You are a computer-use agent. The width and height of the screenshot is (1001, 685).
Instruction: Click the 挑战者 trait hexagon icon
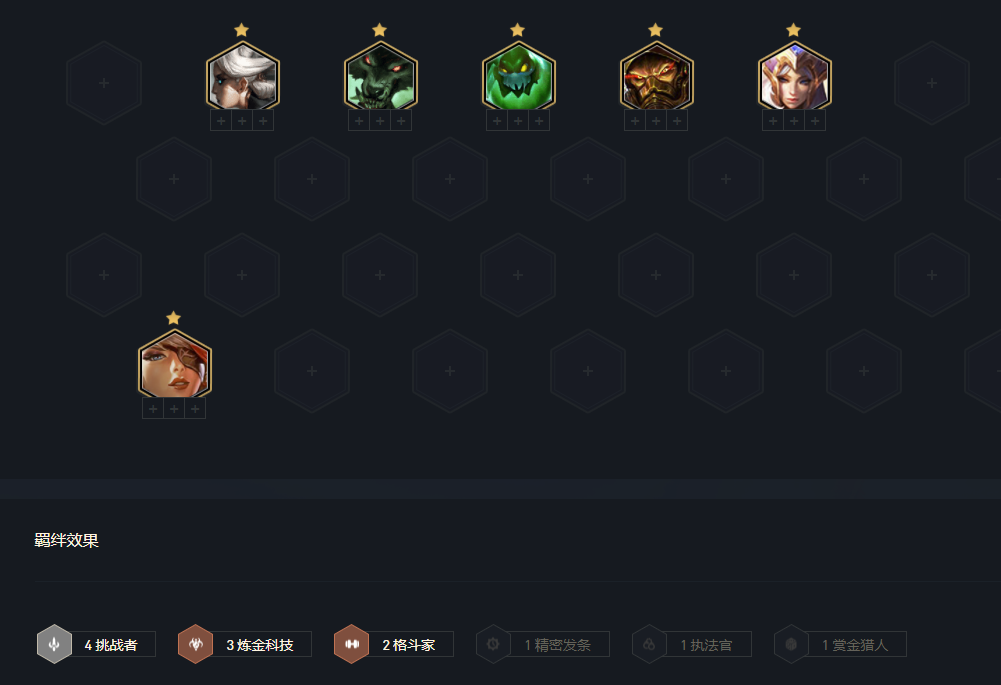coord(54,644)
